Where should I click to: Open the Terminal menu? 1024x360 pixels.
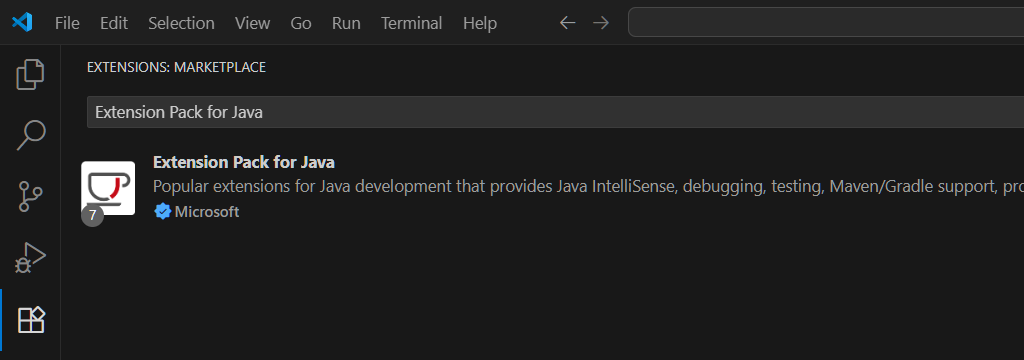(x=411, y=23)
